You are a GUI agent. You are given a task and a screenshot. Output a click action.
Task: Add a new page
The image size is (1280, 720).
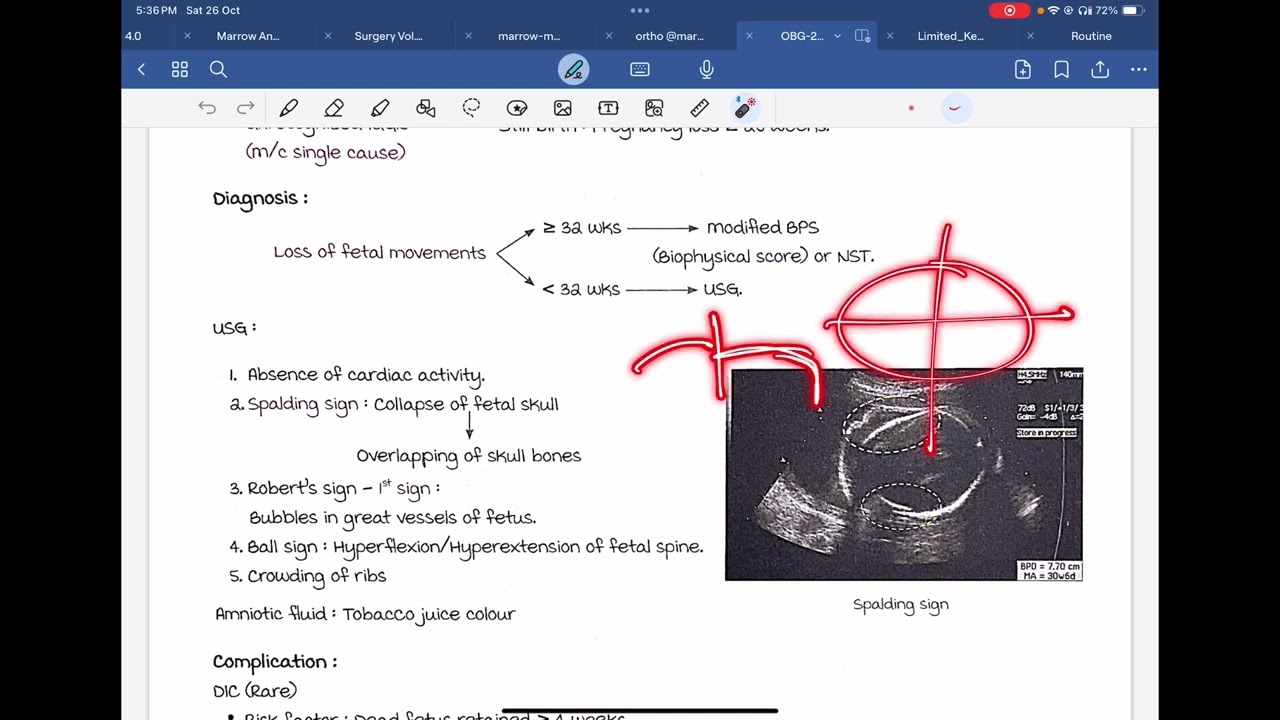1023,69
